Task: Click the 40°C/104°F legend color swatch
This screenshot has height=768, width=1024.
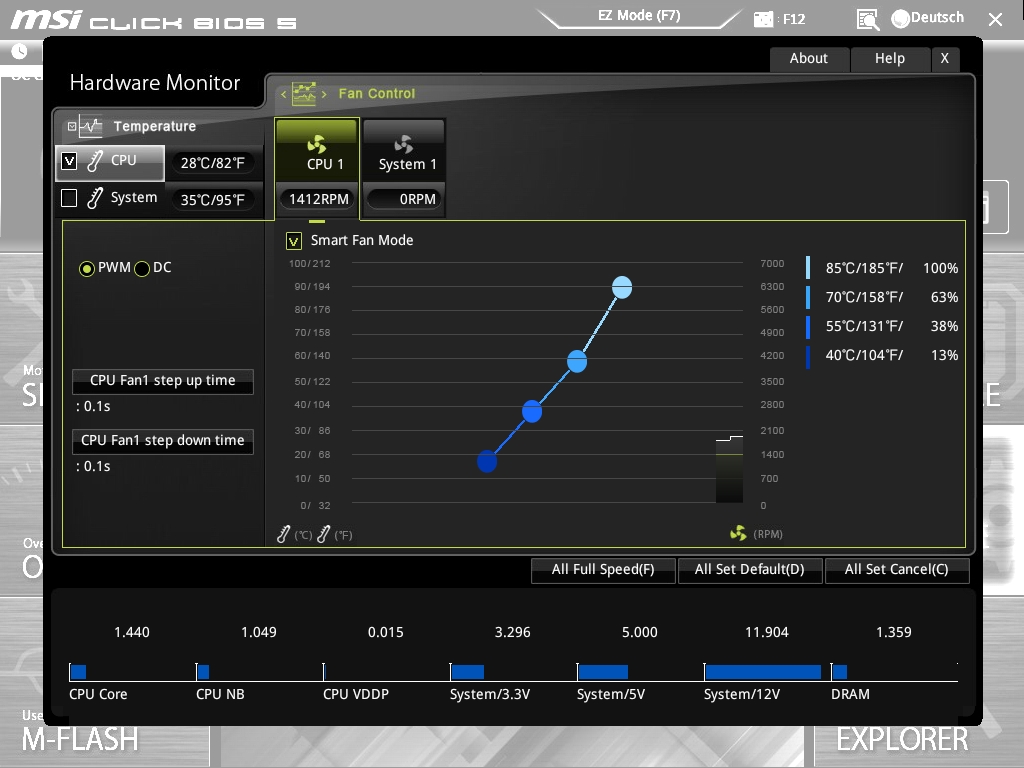Action: pyautogui.click(x=808, y=356)
